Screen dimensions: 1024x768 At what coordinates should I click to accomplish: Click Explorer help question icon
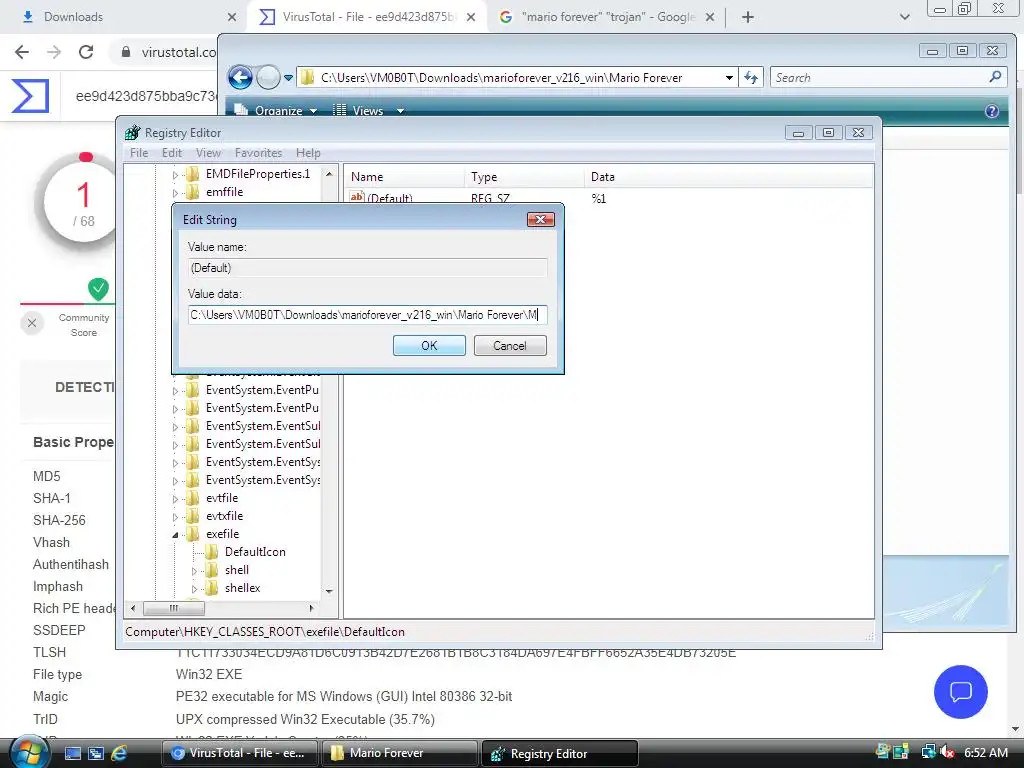click(x=991, y=111)
